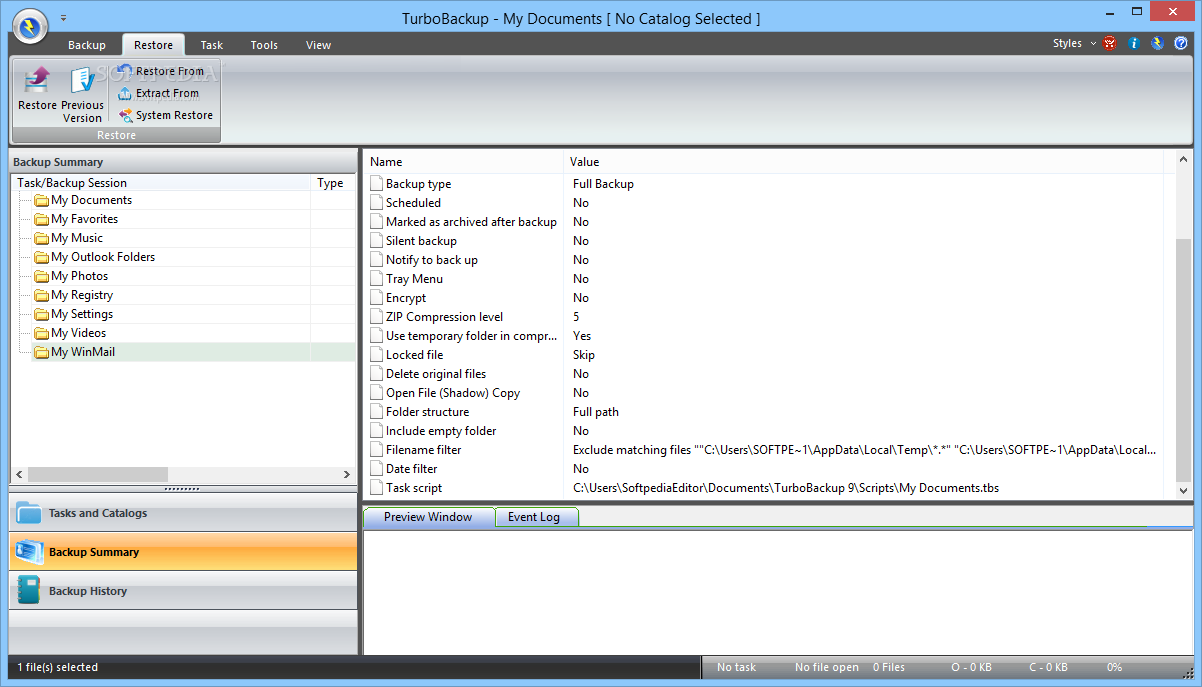Open help with the question mark icon
1202x687 pixels.
[1181, 43]
